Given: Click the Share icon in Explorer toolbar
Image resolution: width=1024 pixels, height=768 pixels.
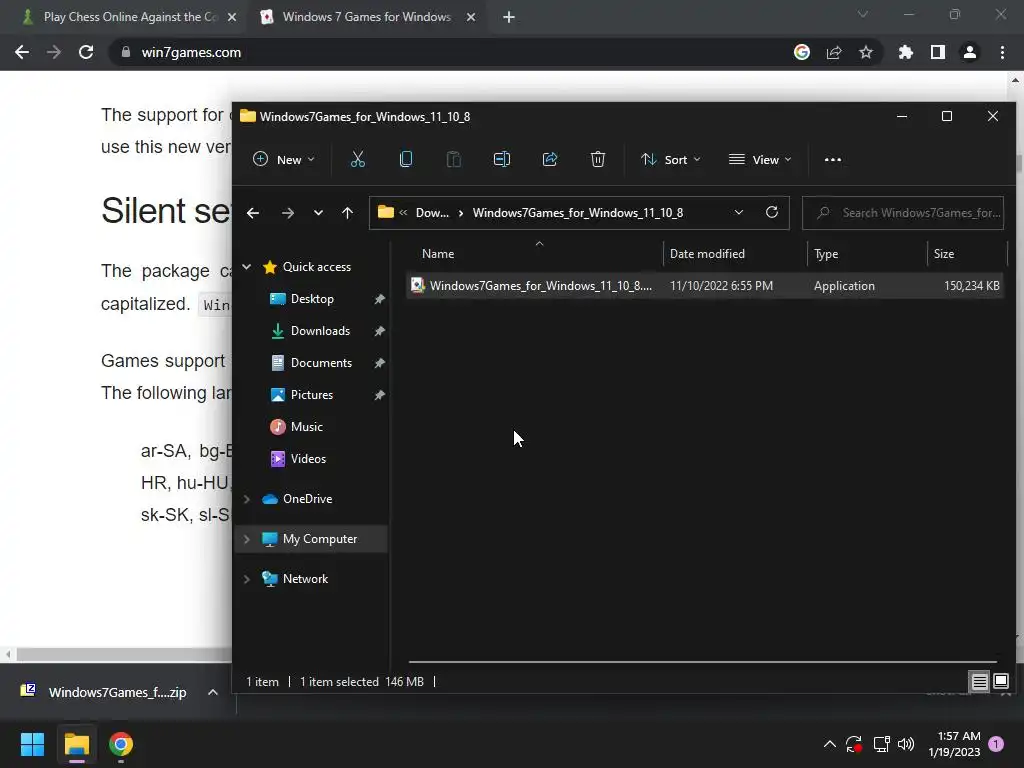Looking at the screenshot, I should pos(550,159).
